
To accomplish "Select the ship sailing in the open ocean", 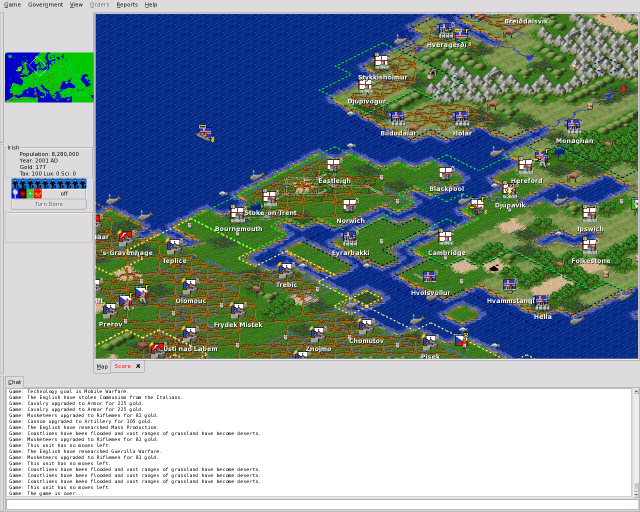I will tap(205, 133).
